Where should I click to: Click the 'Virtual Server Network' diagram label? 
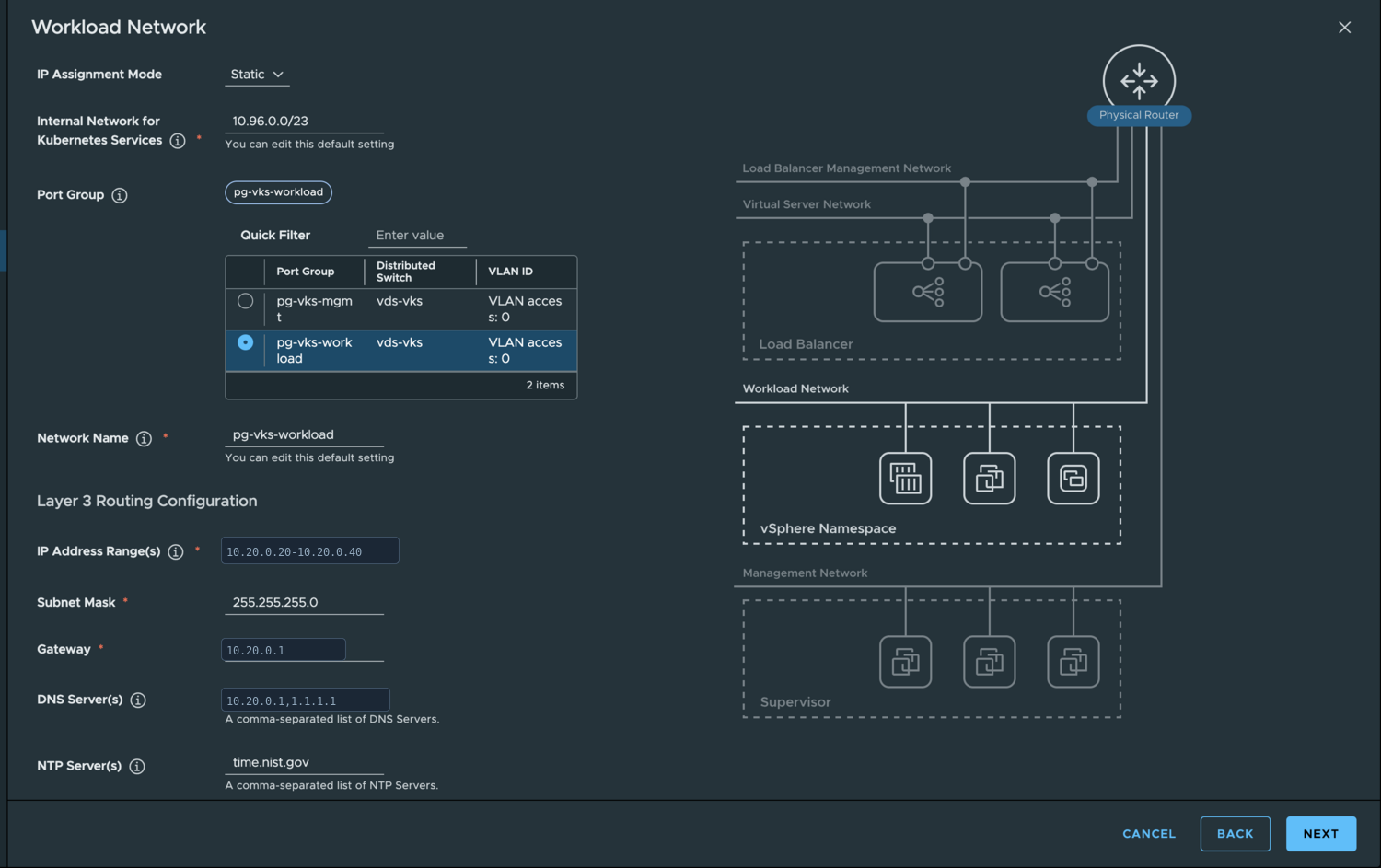(807, 204)
